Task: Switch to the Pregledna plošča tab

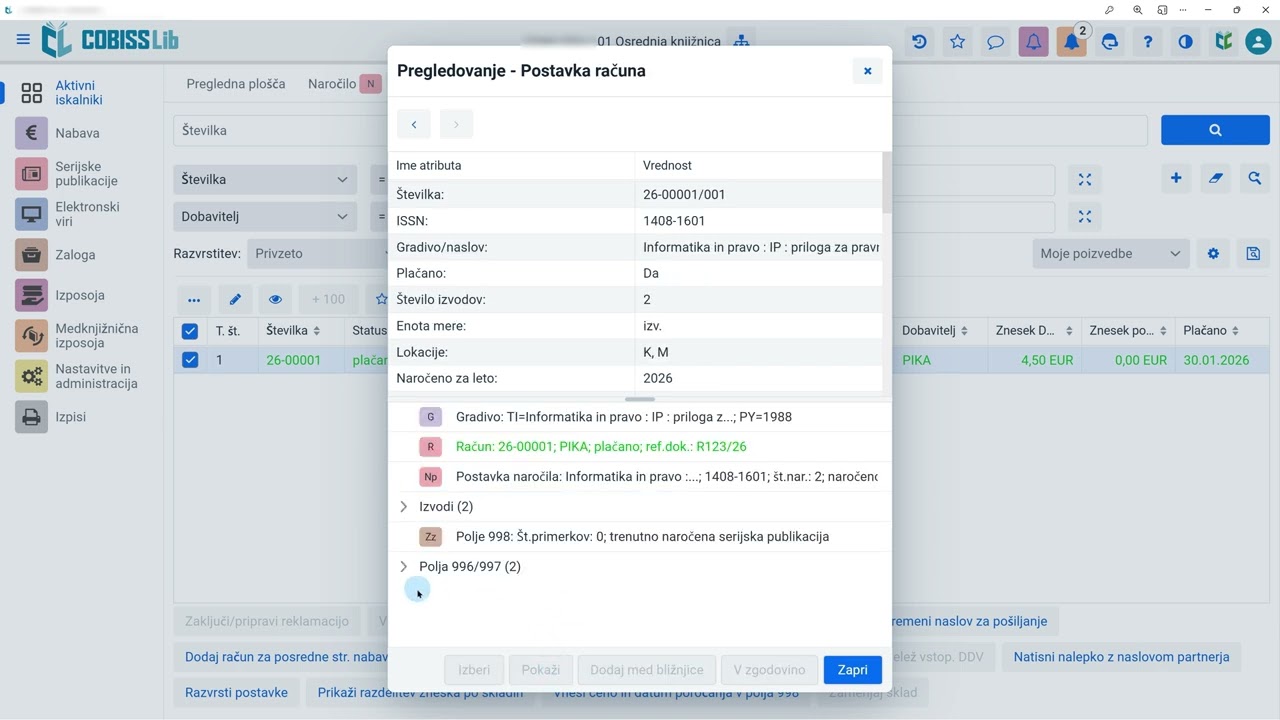Action: [236, 84]
